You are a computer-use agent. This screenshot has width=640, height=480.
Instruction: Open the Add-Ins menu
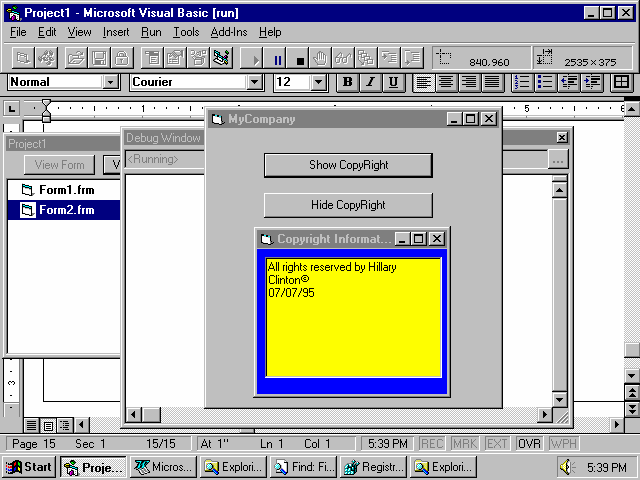coord(228,32)
